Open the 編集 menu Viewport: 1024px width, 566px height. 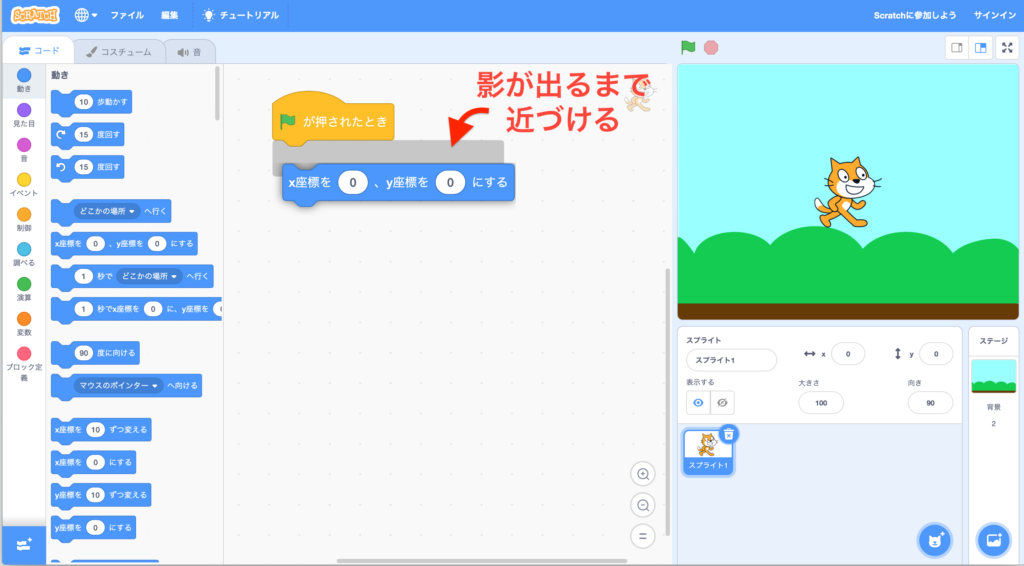pos(169,15)
